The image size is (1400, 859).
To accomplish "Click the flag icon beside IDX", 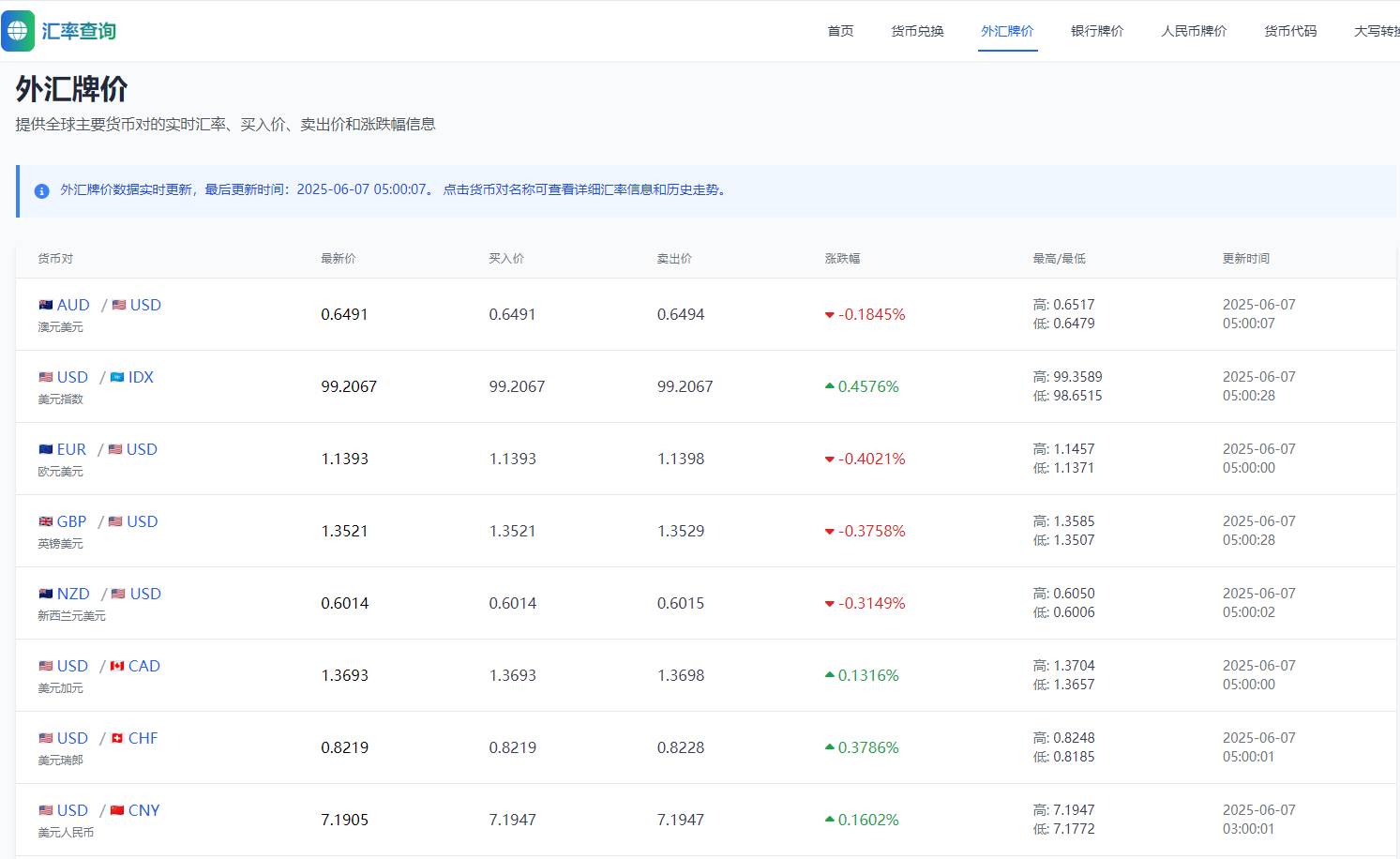I will pos(117,377).
